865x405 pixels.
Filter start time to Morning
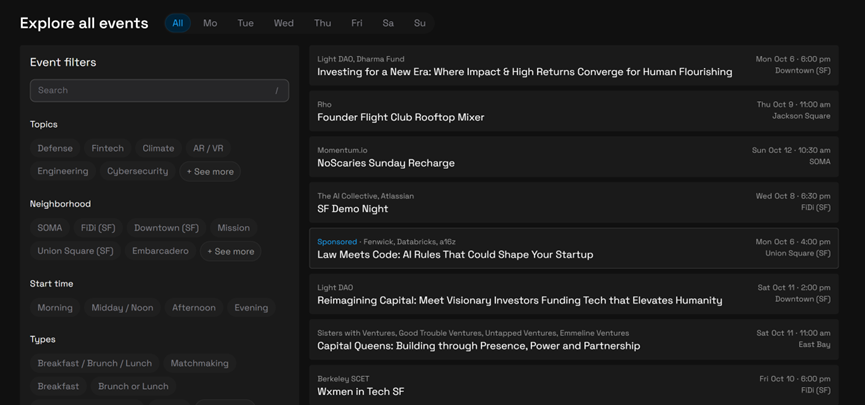click(x=55, y=308)
